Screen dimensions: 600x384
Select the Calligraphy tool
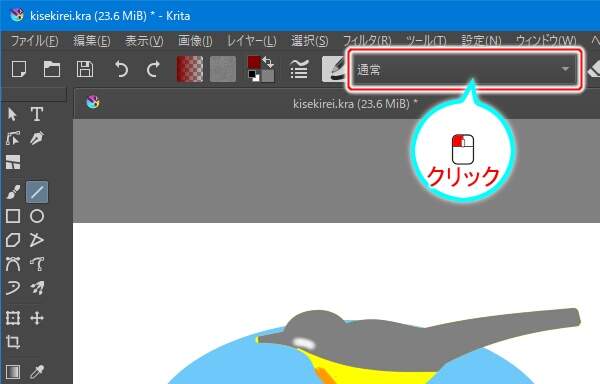[x=37, y=138]
